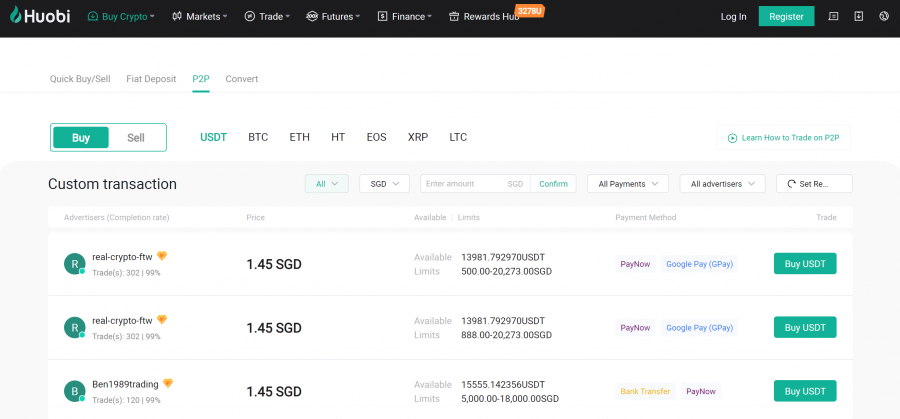Open the SGD currency dropdown
Viewport: 900px width, 419px height.
[385, 184]
